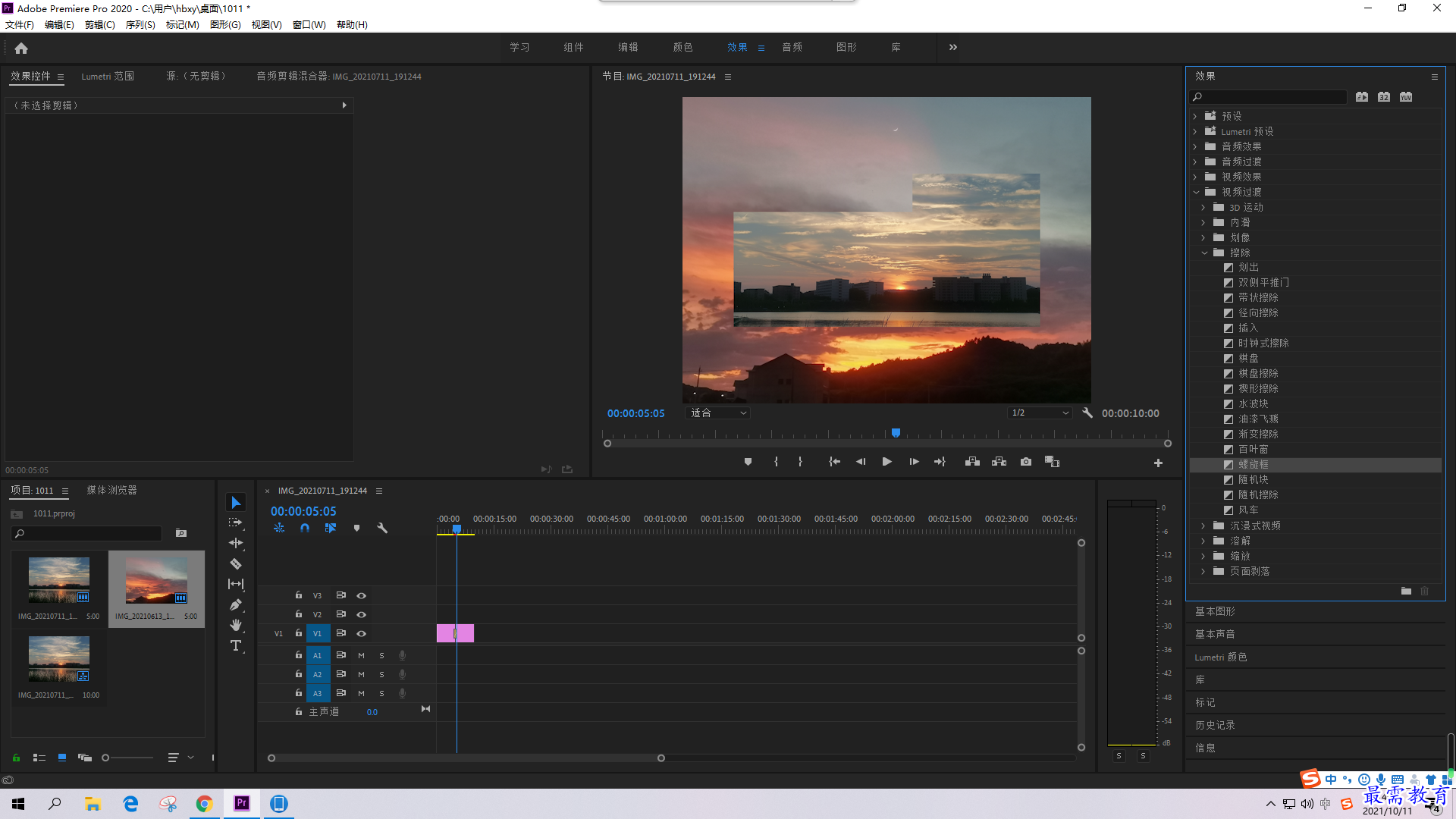Expand the 溶解 folder
Image resolution: width=1456 pixels, height=819 pixels.
click(x=1203, y=541)
